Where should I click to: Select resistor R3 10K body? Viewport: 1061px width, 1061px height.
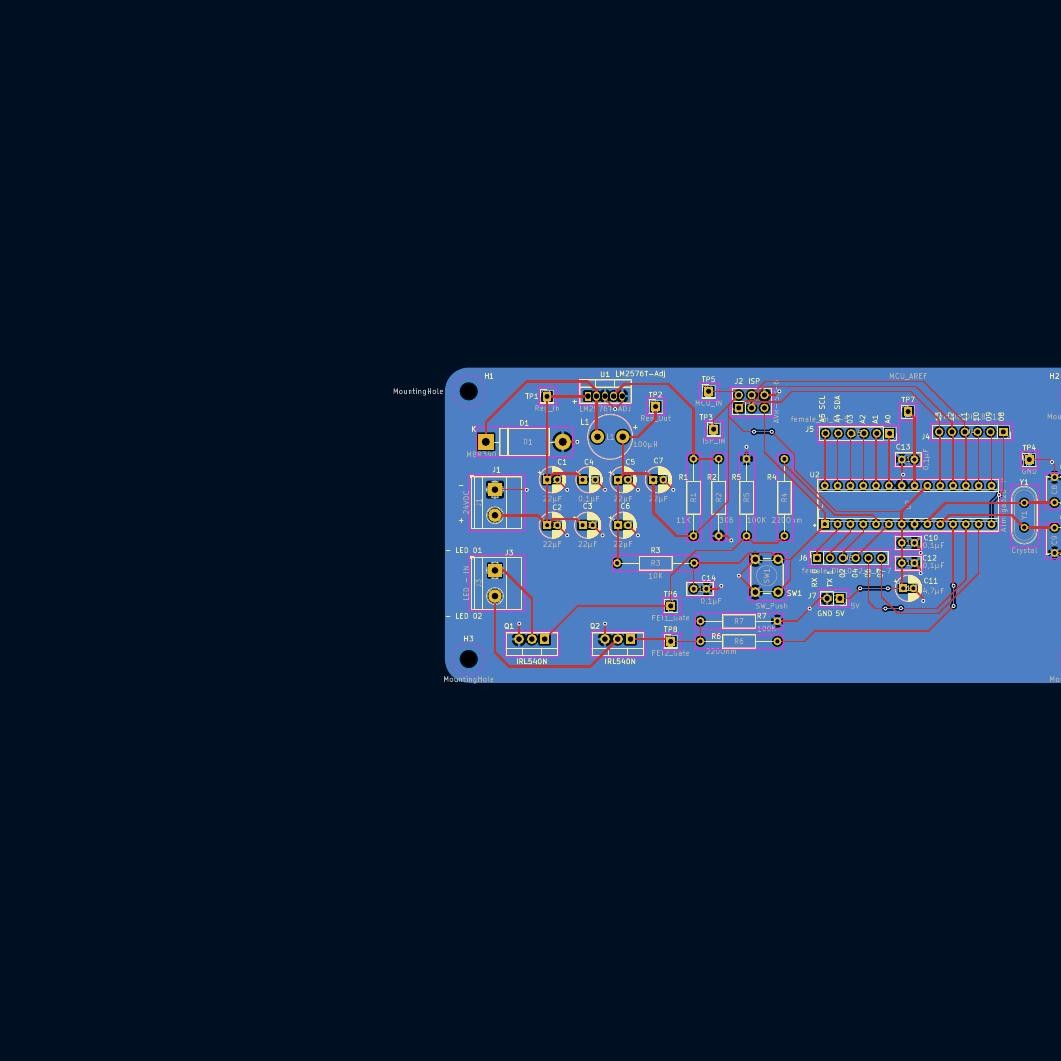click(x=655, y=563)
